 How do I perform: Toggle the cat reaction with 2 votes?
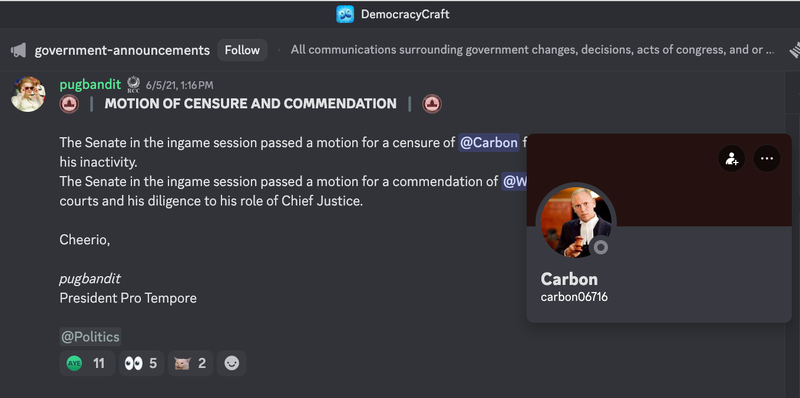(x=190, y=363)
